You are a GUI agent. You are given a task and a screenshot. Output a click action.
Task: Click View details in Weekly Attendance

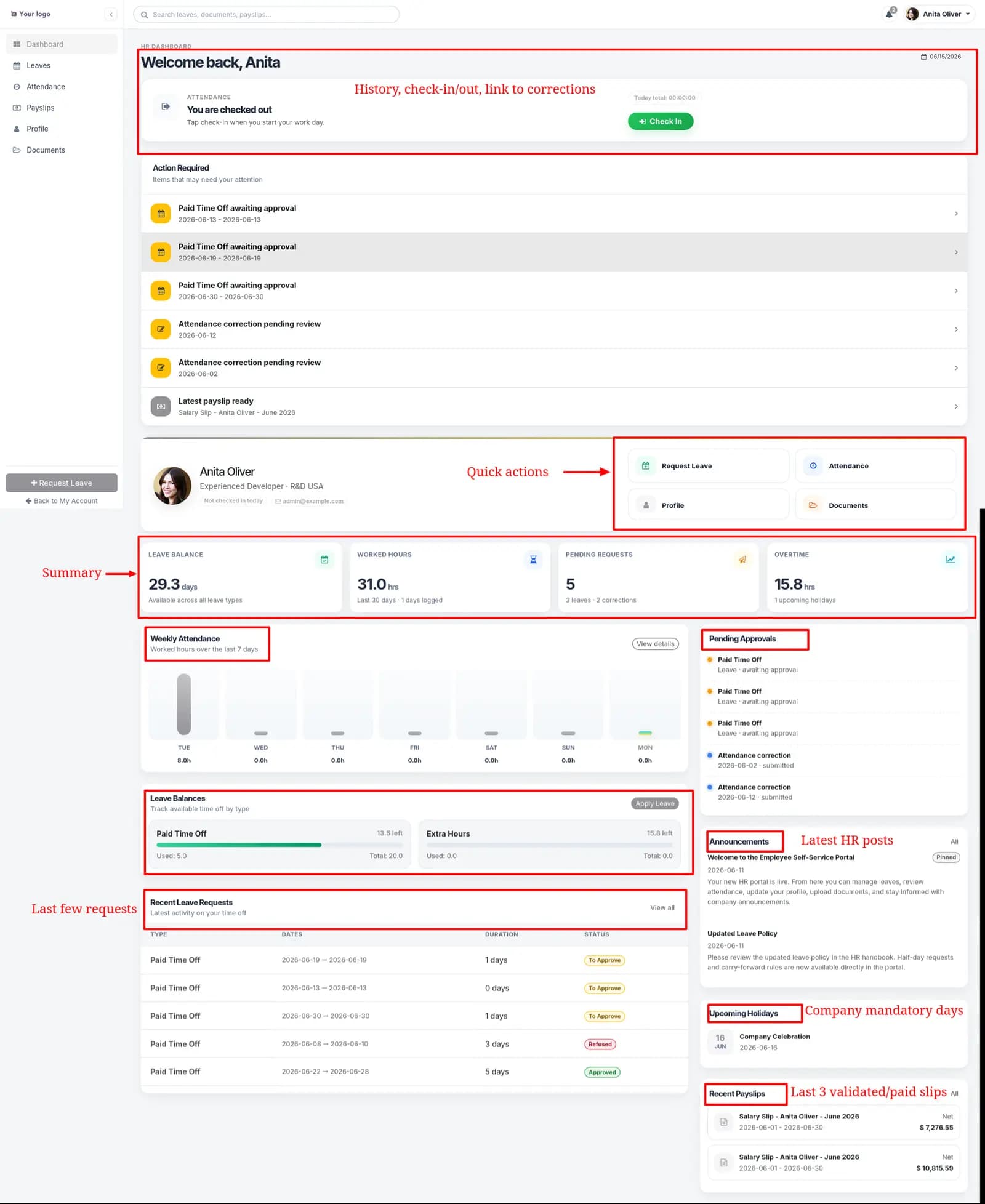[x=656, y=644]
